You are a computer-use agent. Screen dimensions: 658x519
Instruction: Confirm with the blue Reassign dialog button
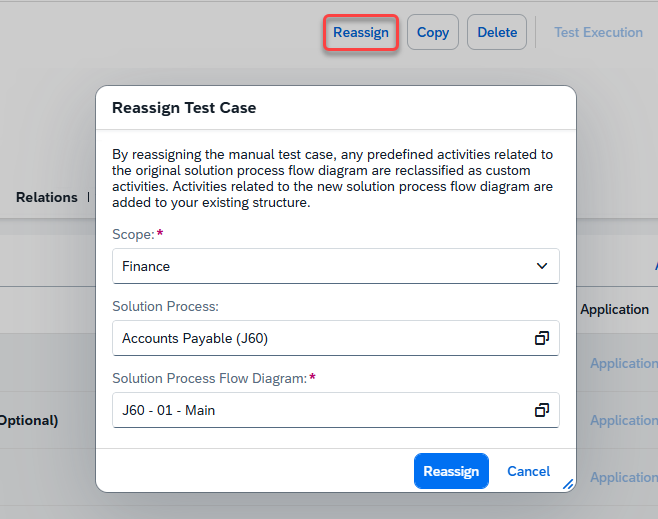451,471
